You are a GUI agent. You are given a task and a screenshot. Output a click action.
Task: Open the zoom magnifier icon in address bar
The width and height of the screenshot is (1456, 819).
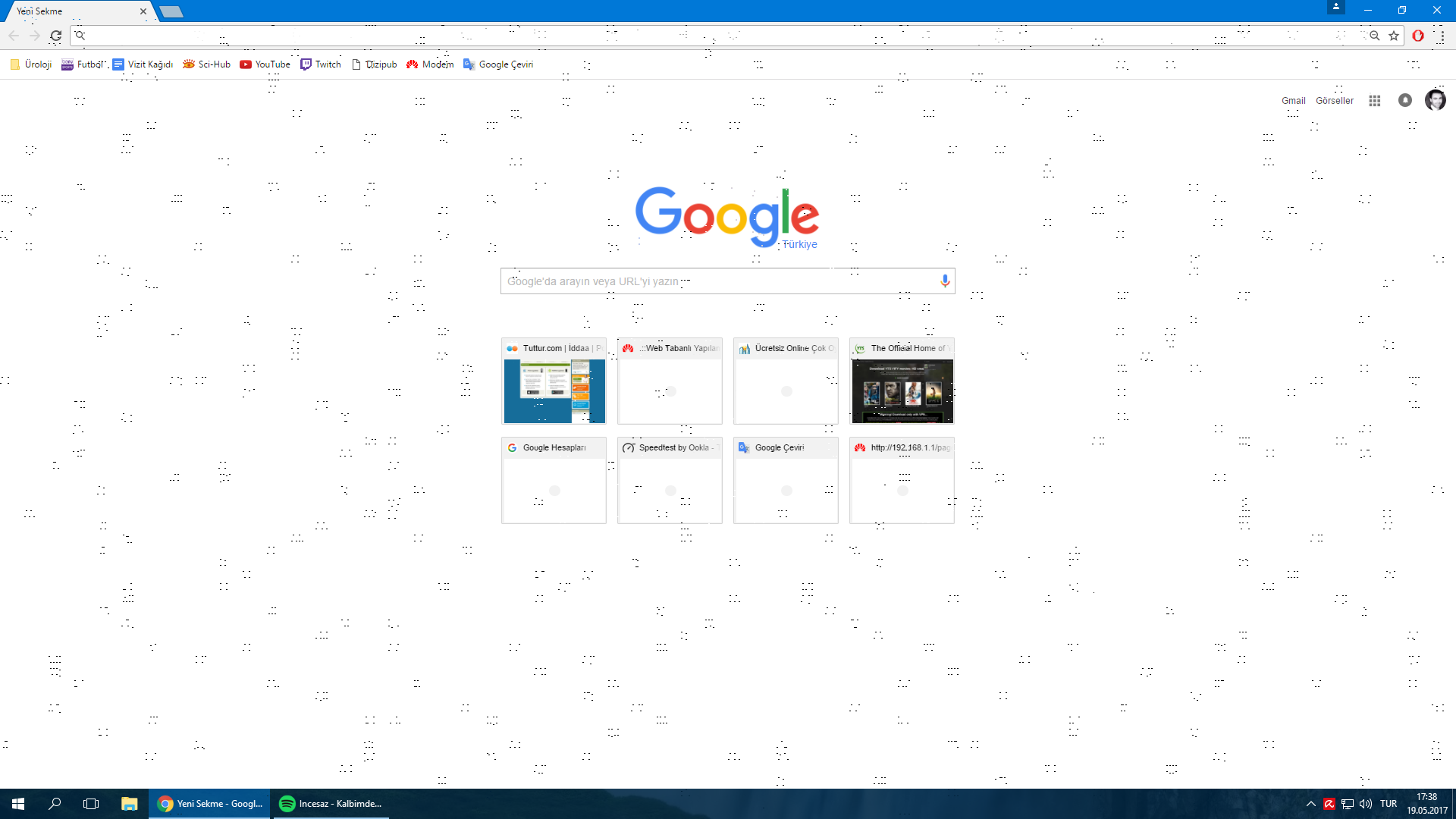pos(1374,36)
